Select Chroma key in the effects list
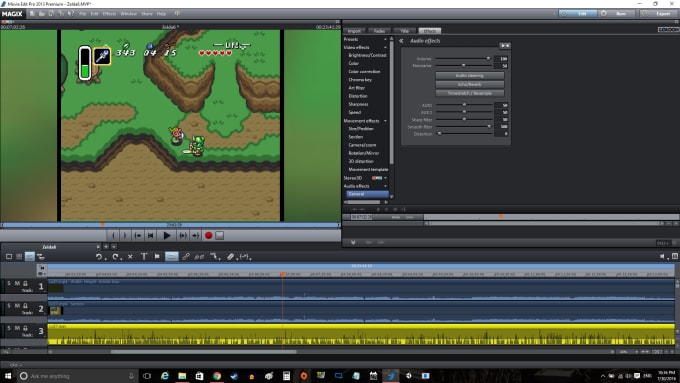Viewport: 680px width, 383px height. [x=360, y=80]
